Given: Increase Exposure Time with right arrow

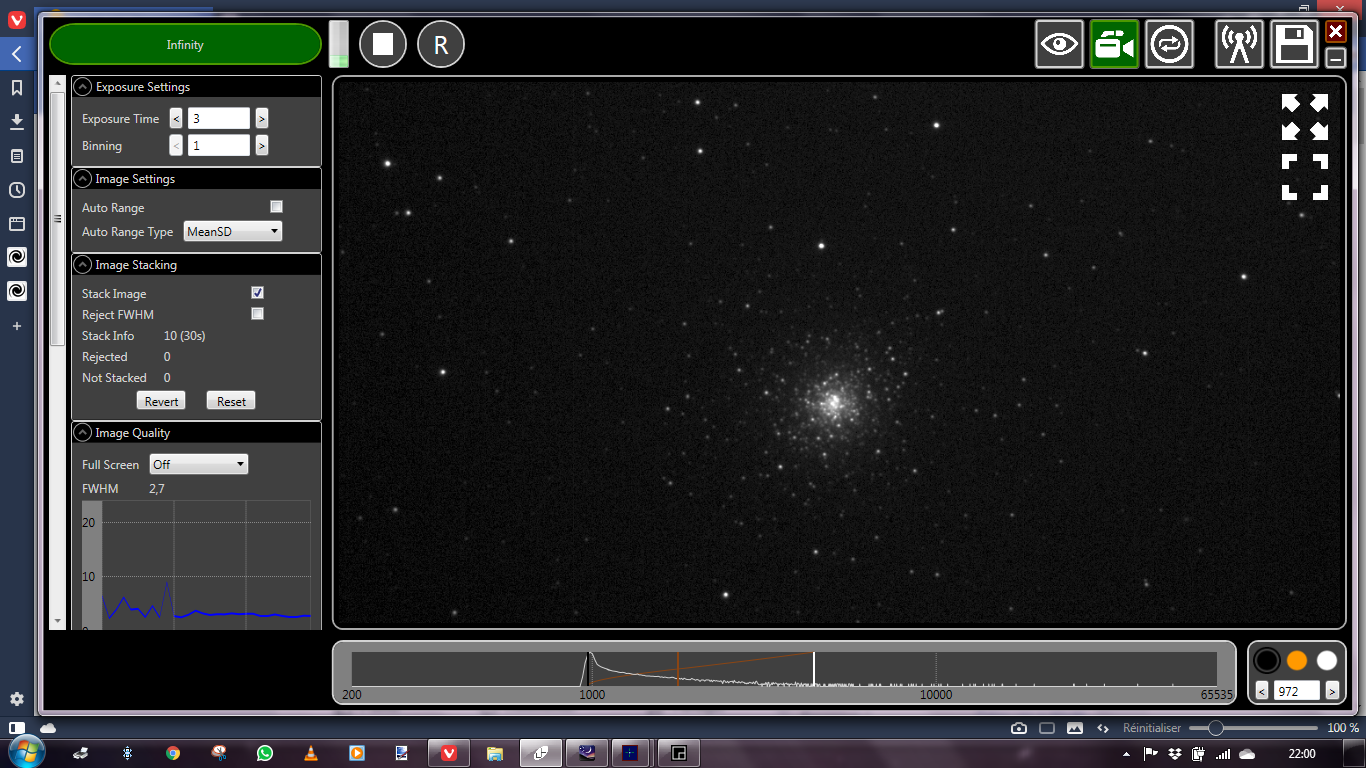Looking at the screenshot, I should tap(262, 119).
